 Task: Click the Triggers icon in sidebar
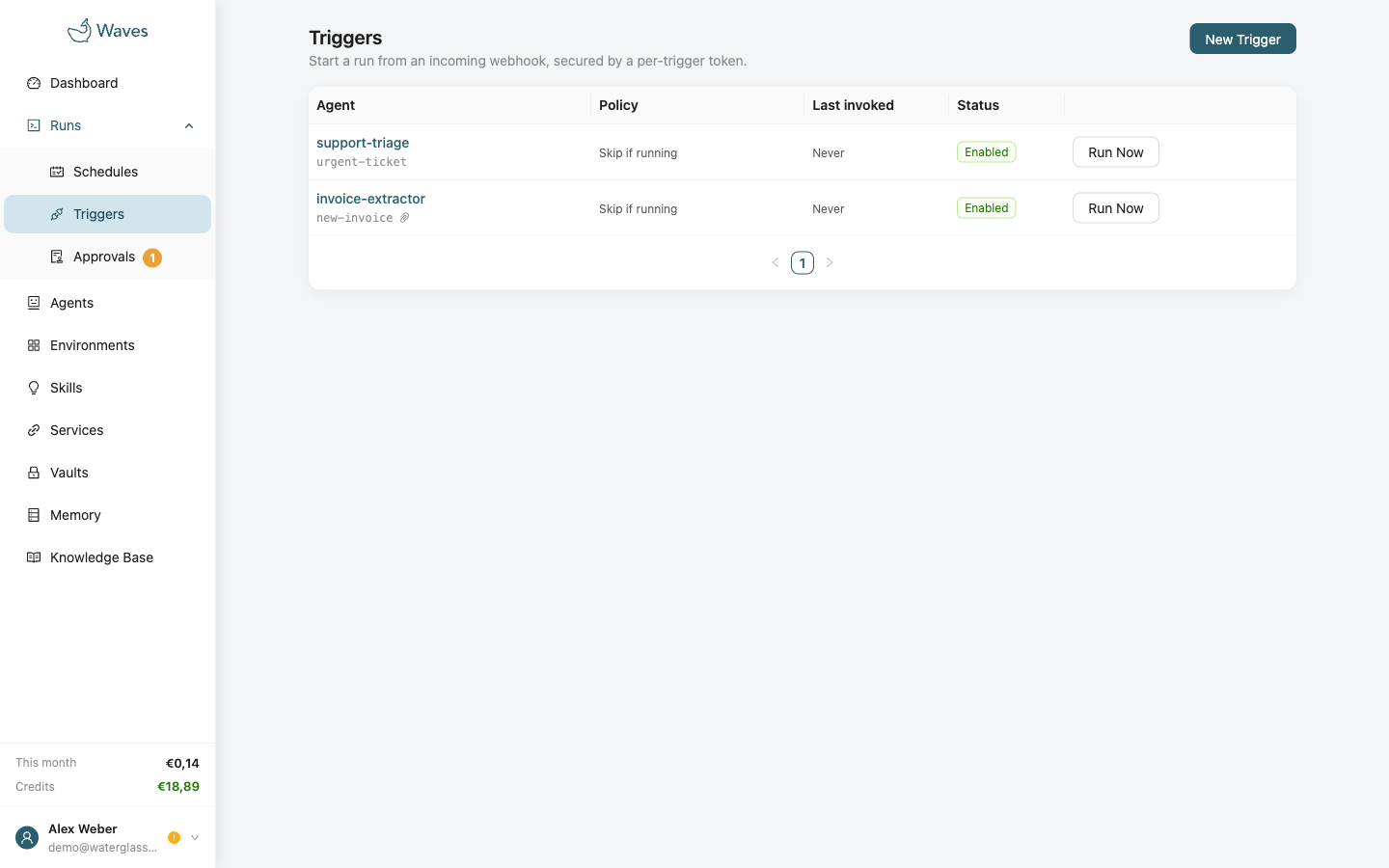click(x=57, y=214)
